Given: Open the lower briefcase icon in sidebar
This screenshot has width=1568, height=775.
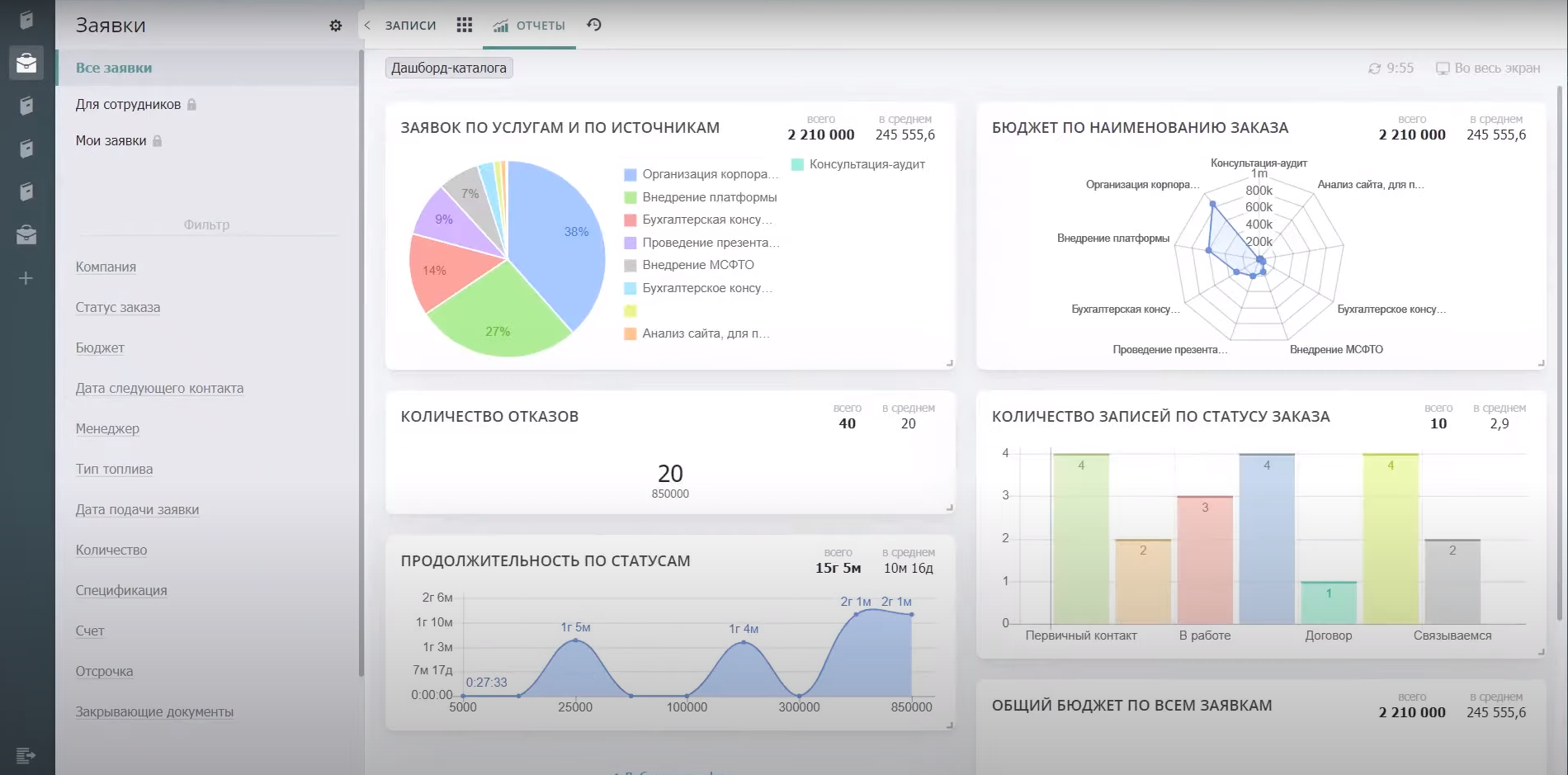Looking at the screenshot, I should tap(26, 235).
